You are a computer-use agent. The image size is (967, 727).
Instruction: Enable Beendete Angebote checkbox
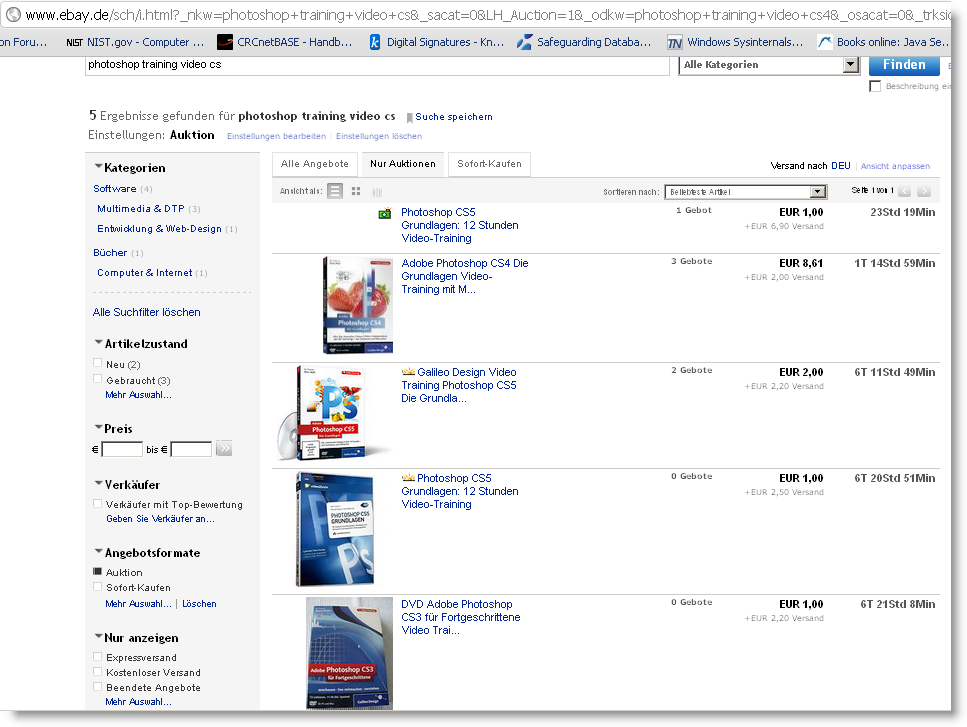(x=97, y=686)
